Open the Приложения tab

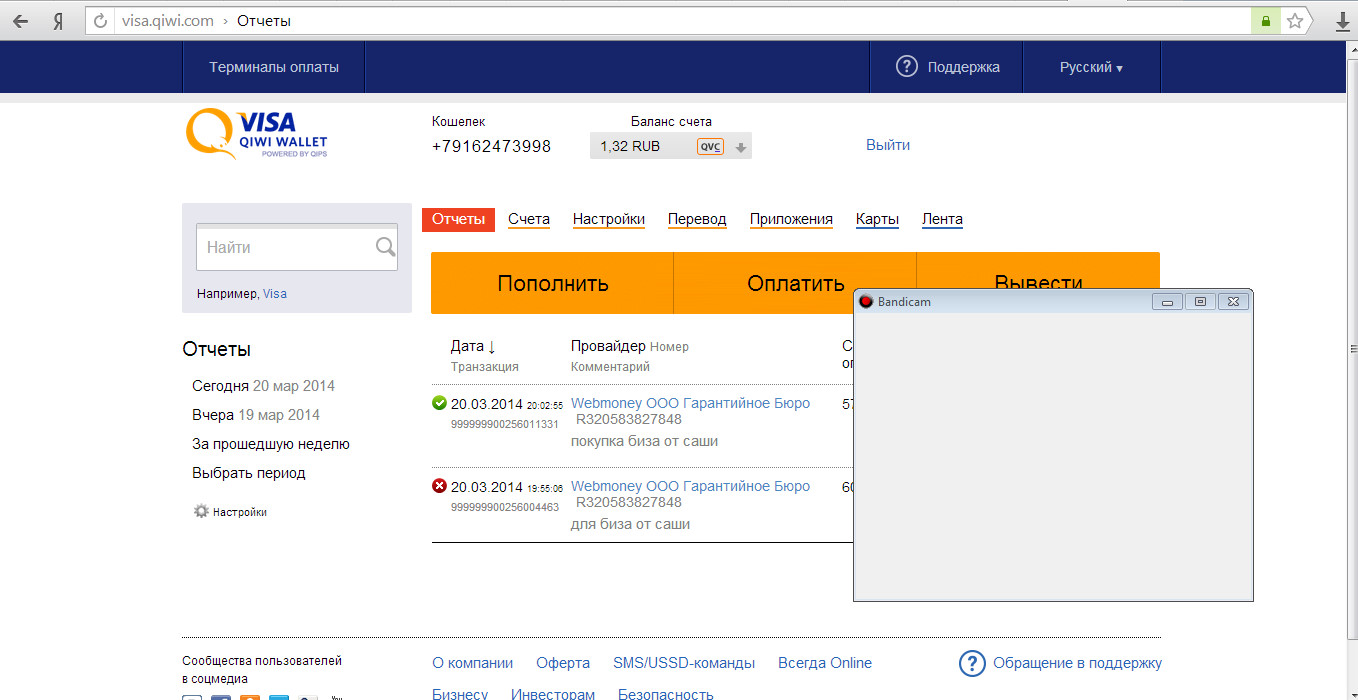tap(791, 219)
